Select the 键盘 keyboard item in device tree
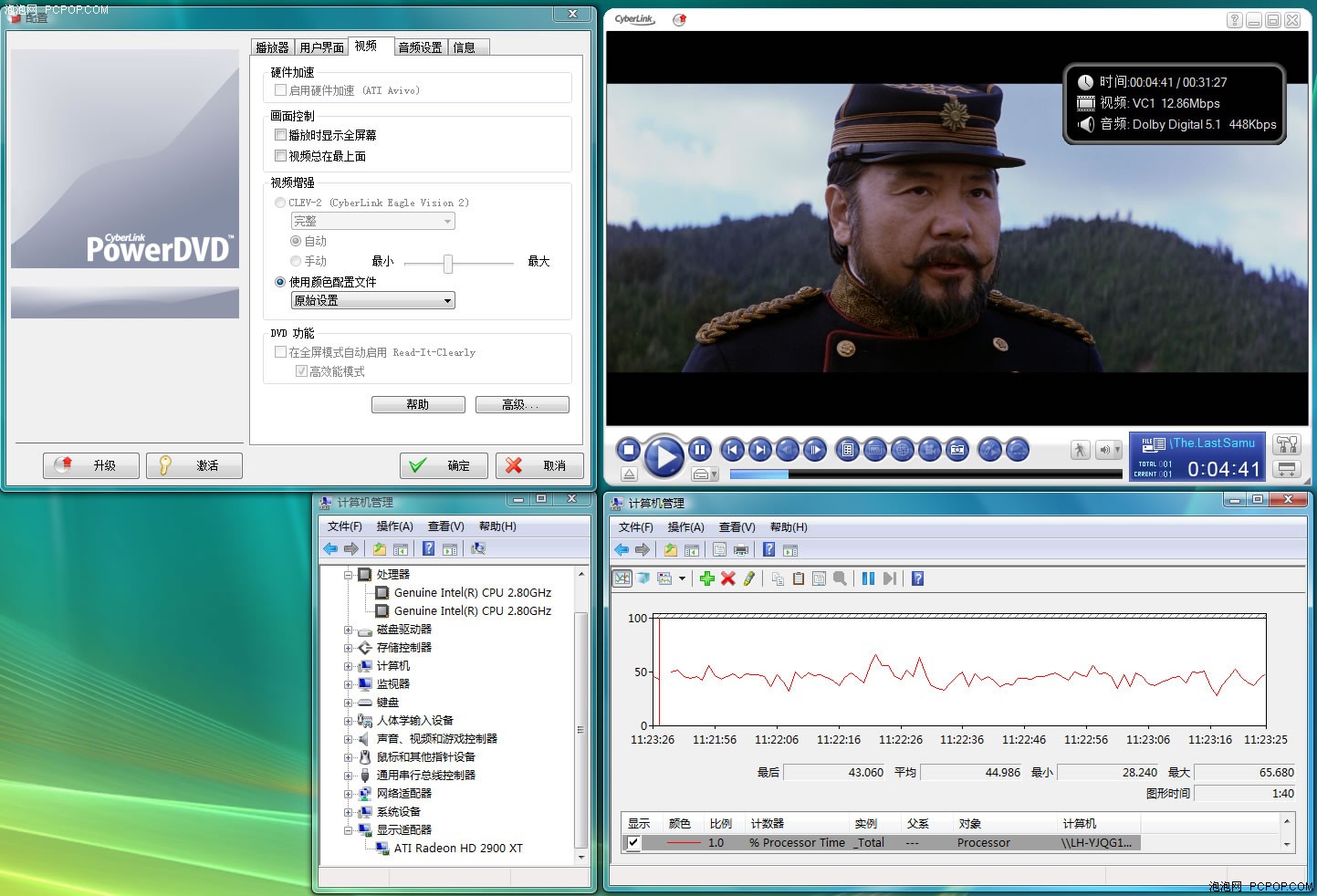1317x896 pixels. click(x=388, y=703)
